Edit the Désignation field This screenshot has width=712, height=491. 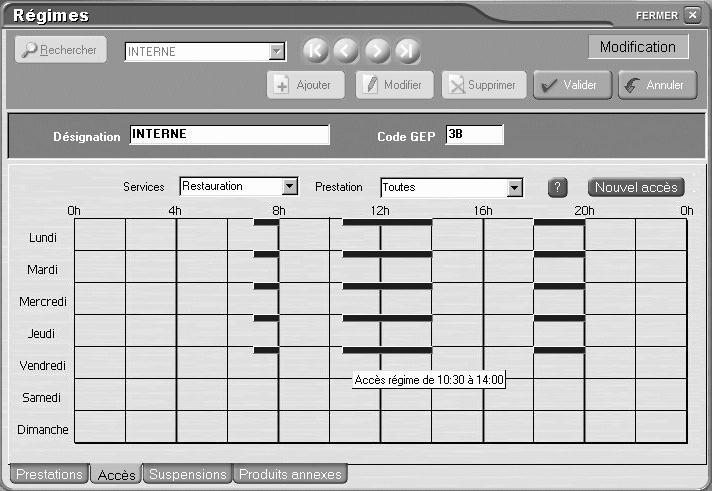229,134
